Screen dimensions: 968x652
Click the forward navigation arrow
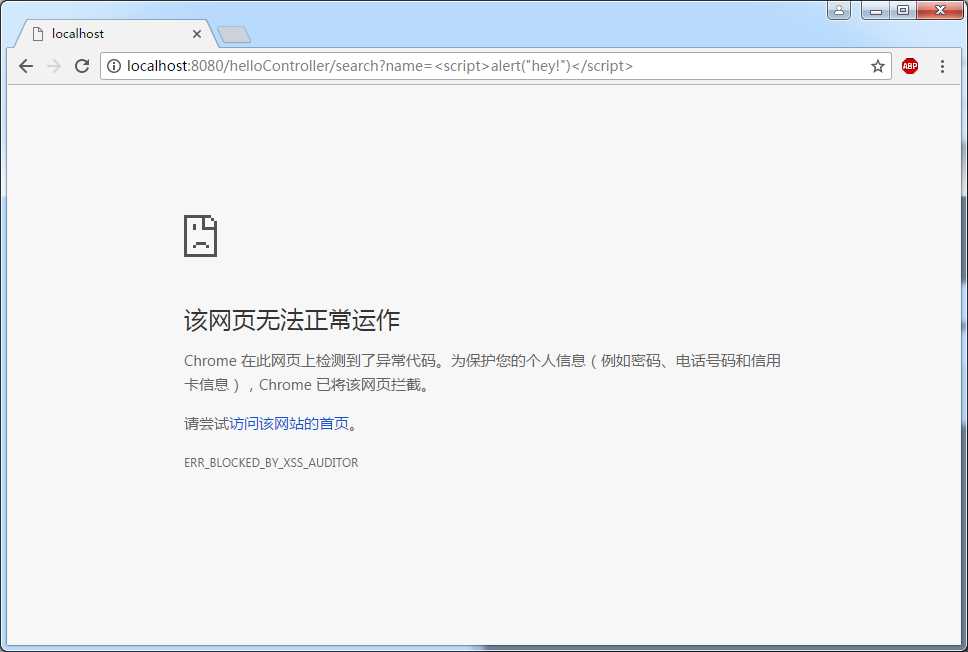[x=54, y=66]
